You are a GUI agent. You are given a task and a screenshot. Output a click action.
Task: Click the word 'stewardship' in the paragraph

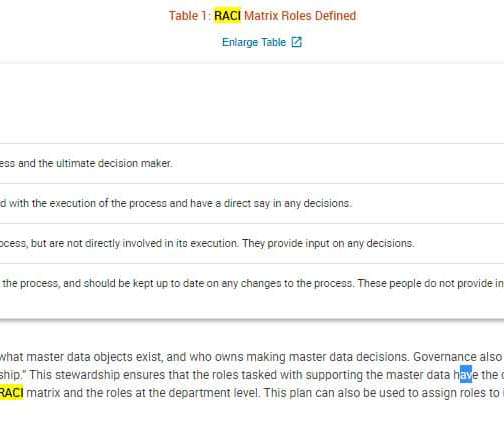[x=85, y=375]
